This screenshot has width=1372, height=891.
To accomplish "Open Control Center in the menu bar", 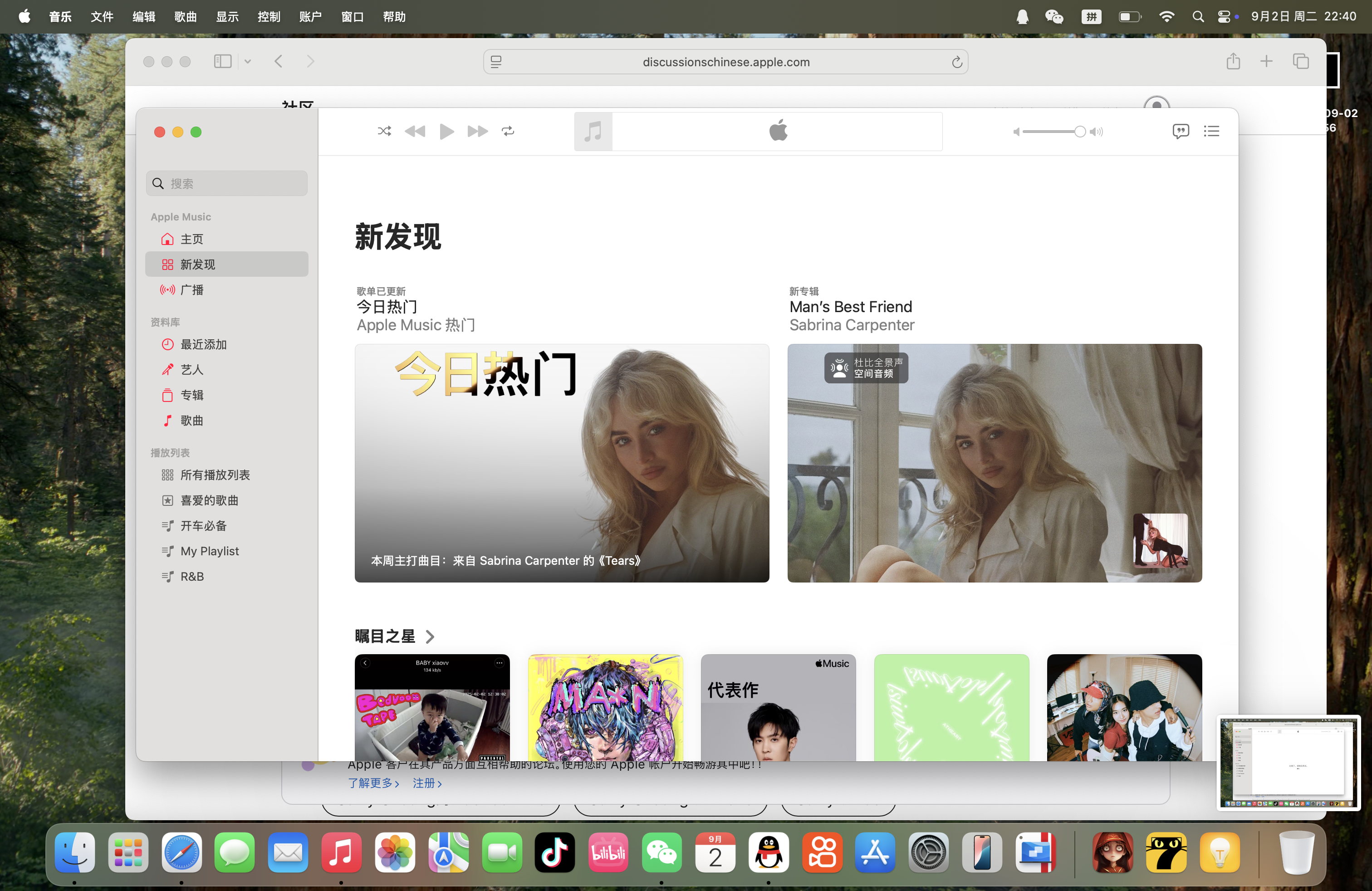I will click(1224, 17).
